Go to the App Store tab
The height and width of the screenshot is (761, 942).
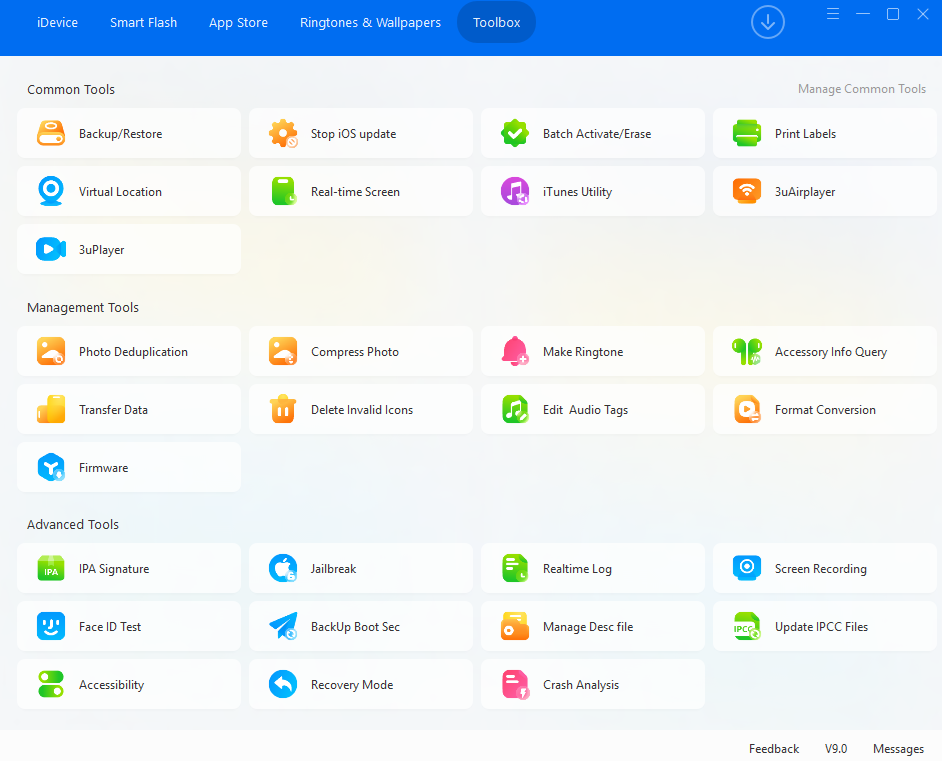point(239,22)
